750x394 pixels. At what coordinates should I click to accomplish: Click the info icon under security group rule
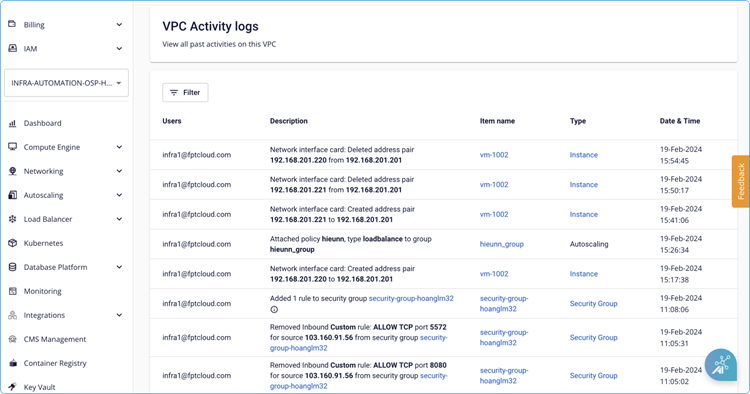coord(274,309)
